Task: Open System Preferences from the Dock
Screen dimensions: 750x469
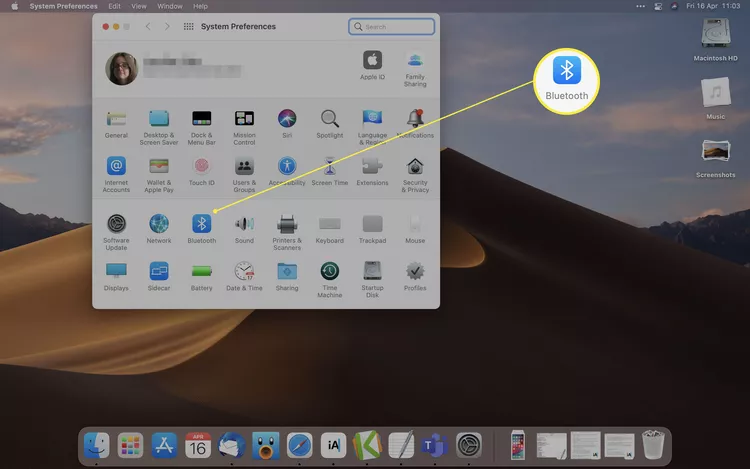Action: [468, 446]
